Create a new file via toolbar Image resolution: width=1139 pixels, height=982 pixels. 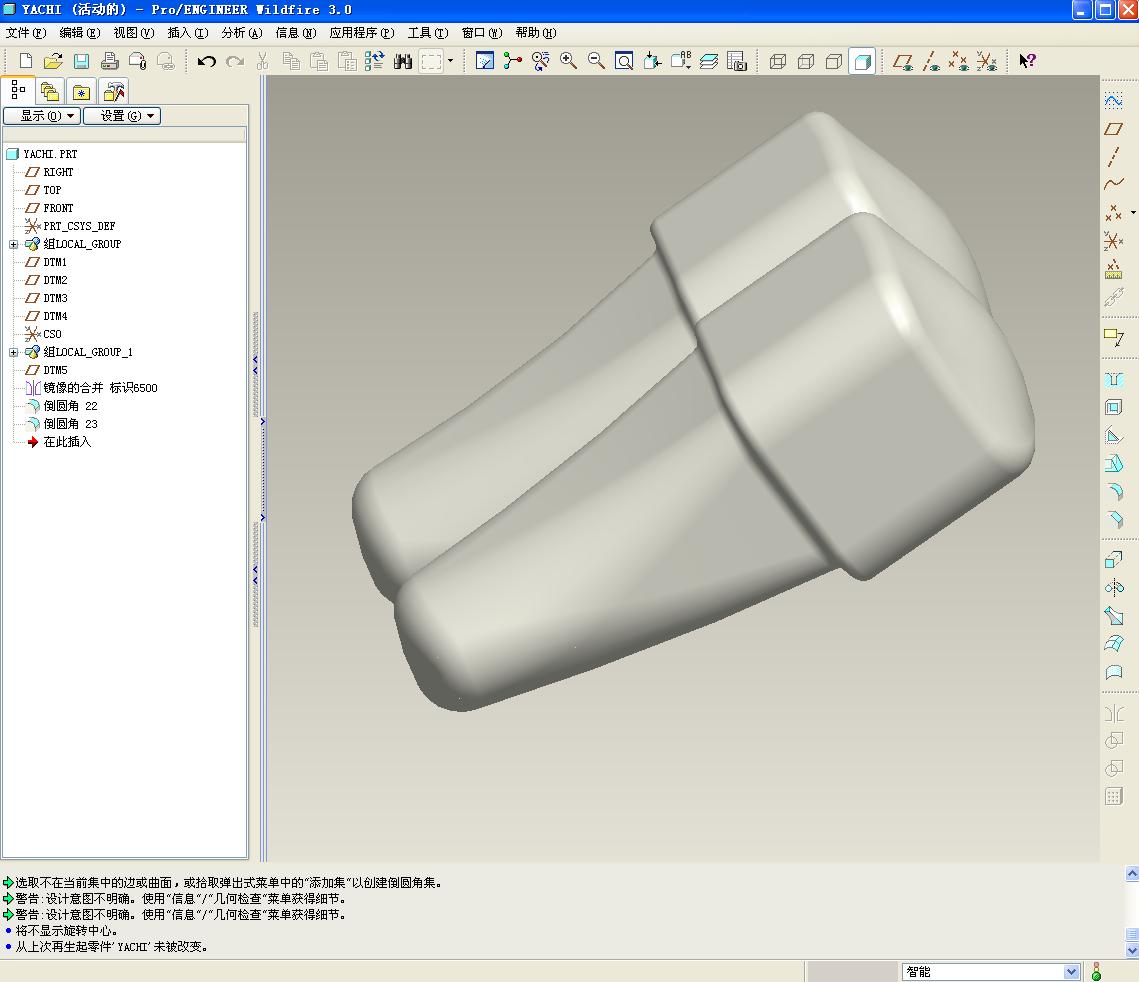pyautogui.click(x=25, y=61)
